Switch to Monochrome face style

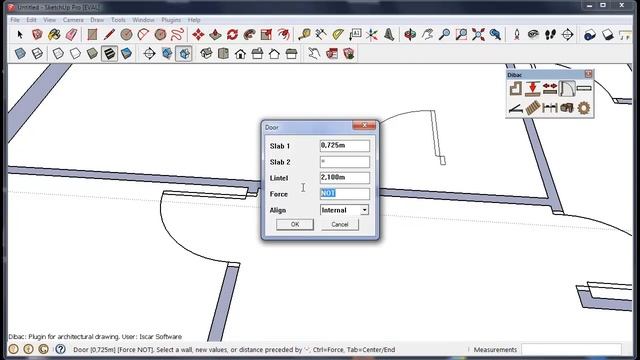click(127, 53)
